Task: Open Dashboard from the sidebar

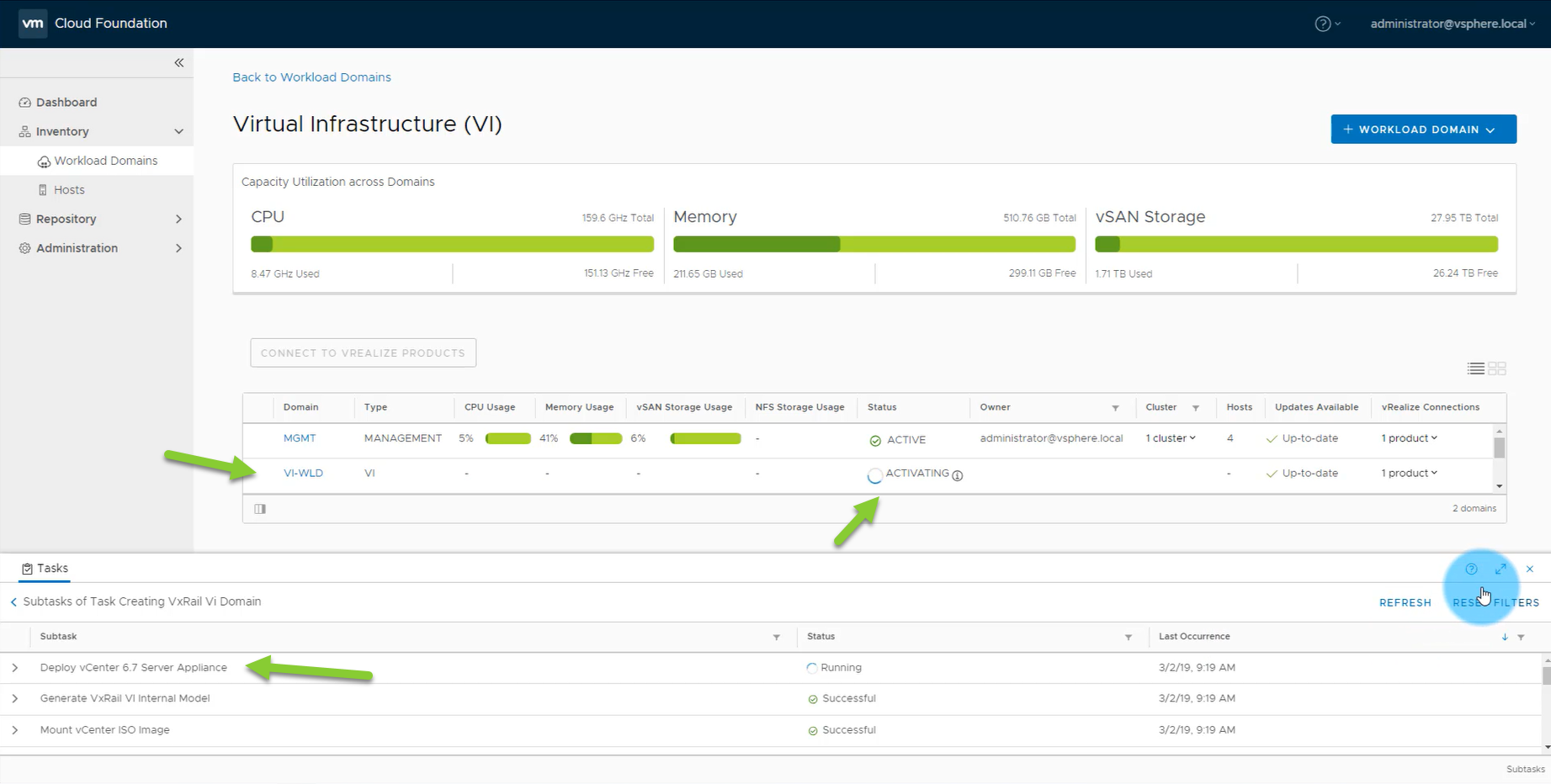Action: (x=66, y=103)
